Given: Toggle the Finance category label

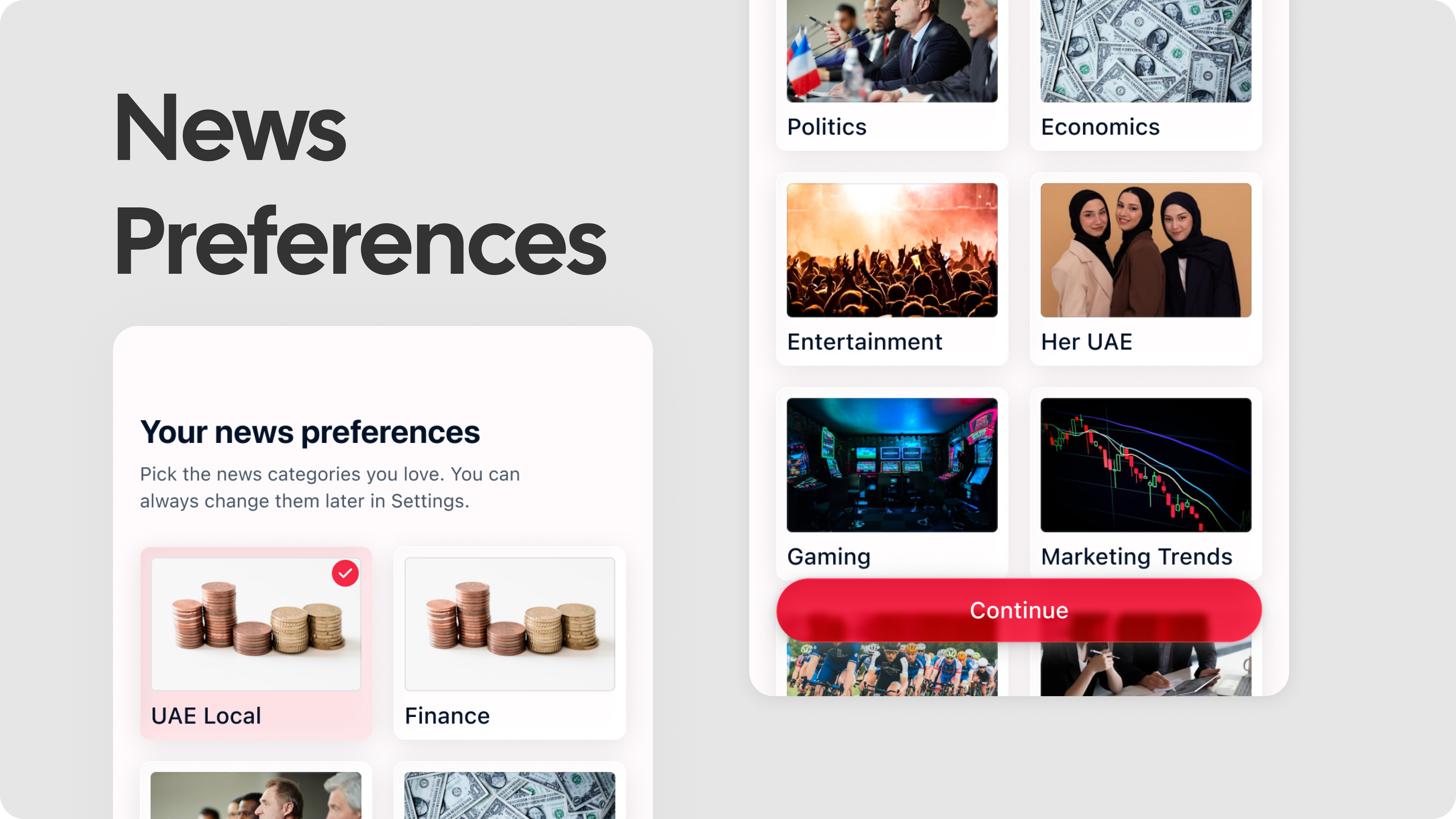Looking at the screenshot, I should click(447, 715).
